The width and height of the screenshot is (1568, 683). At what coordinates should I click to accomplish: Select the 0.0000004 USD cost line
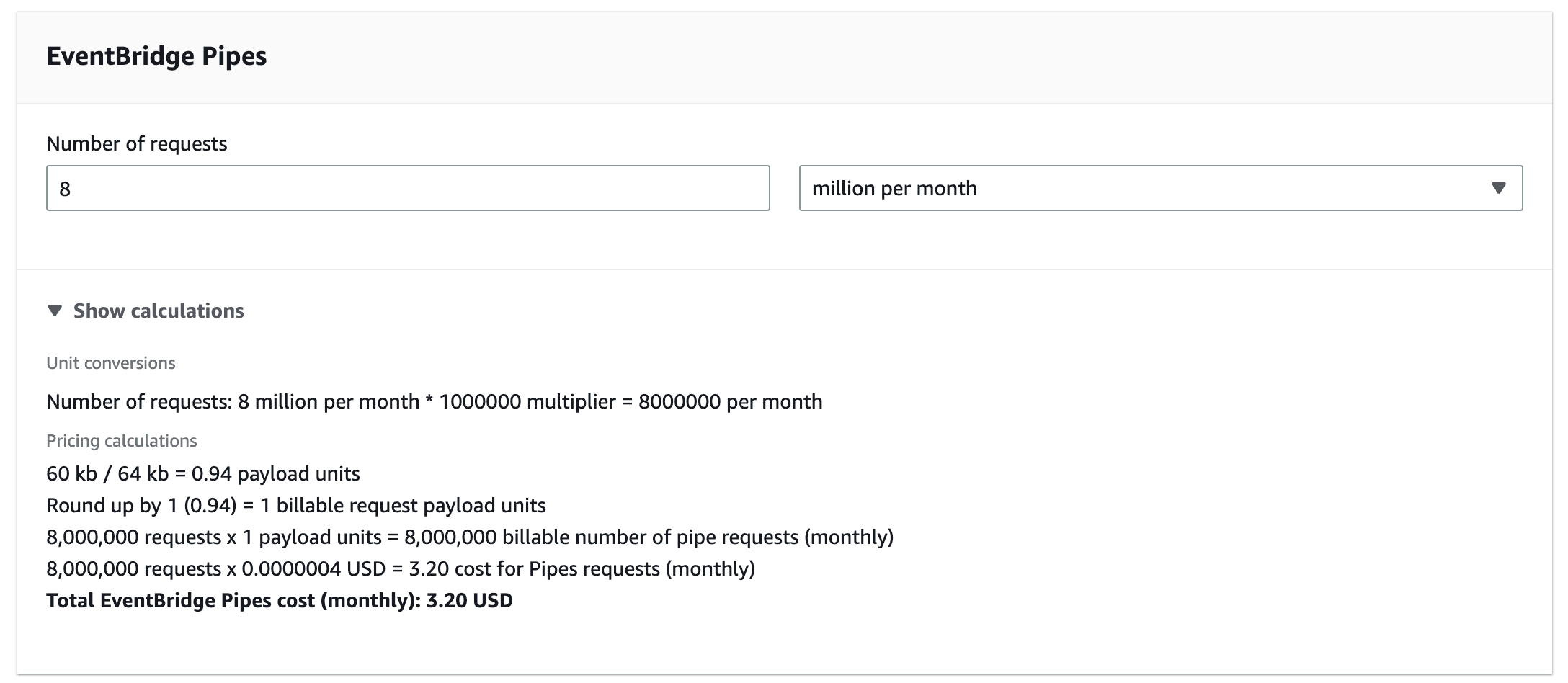point(401,568)
